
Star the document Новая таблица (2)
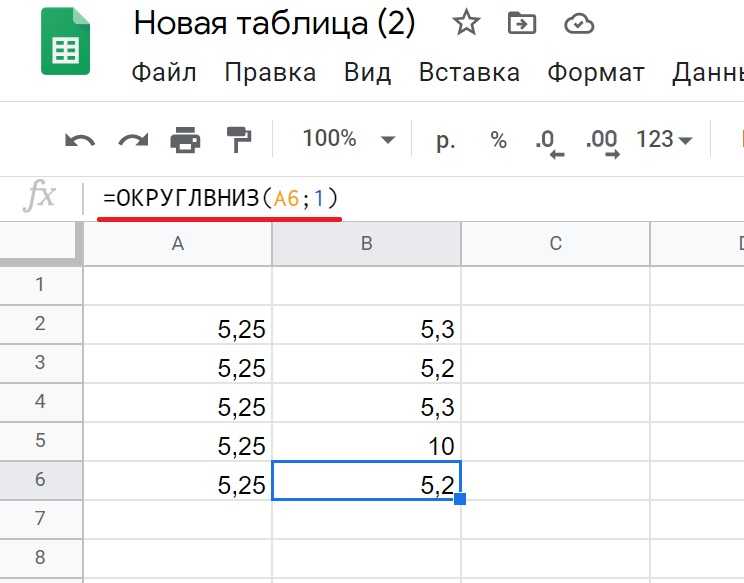coord(466,23)
